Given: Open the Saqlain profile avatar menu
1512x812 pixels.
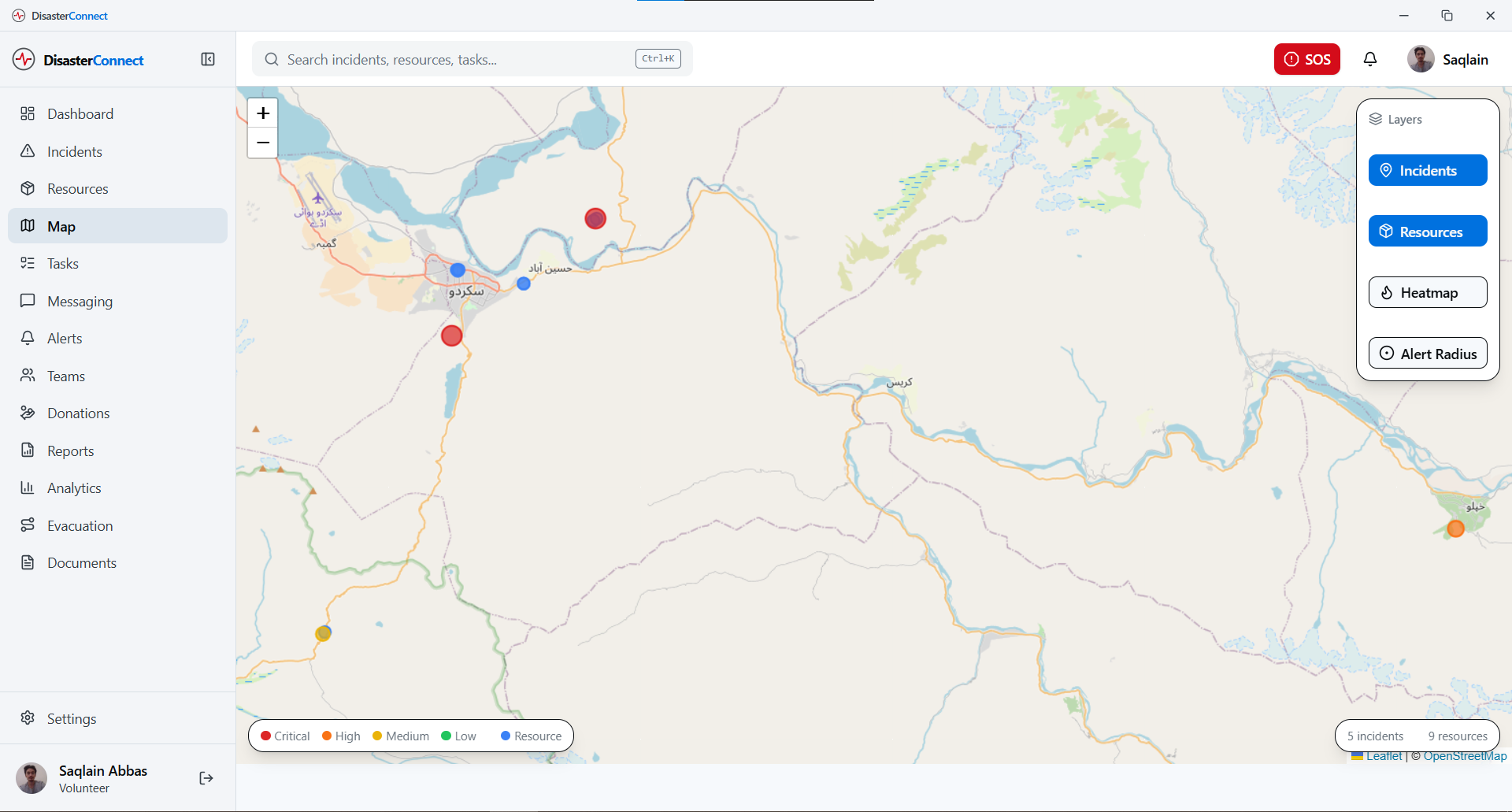Looking at the screenshot, I should point(1421,59).
